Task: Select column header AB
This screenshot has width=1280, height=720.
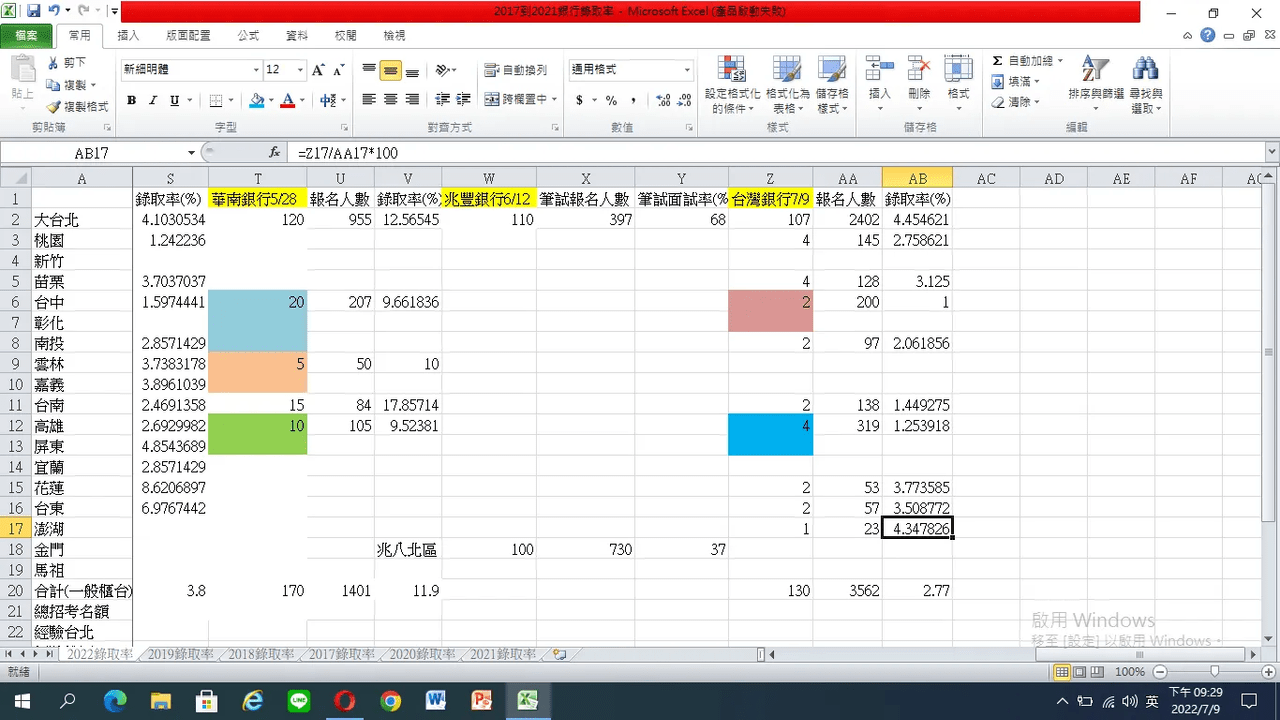Action: [x=917, y=179]
